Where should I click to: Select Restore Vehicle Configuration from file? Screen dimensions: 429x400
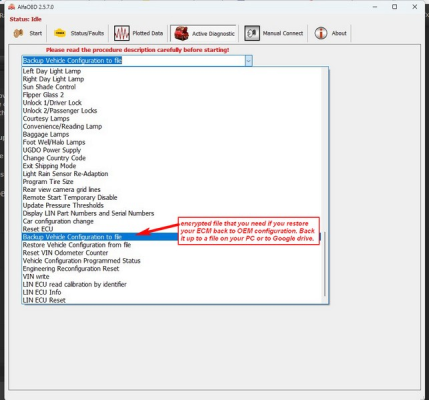[x=77, y=245]
